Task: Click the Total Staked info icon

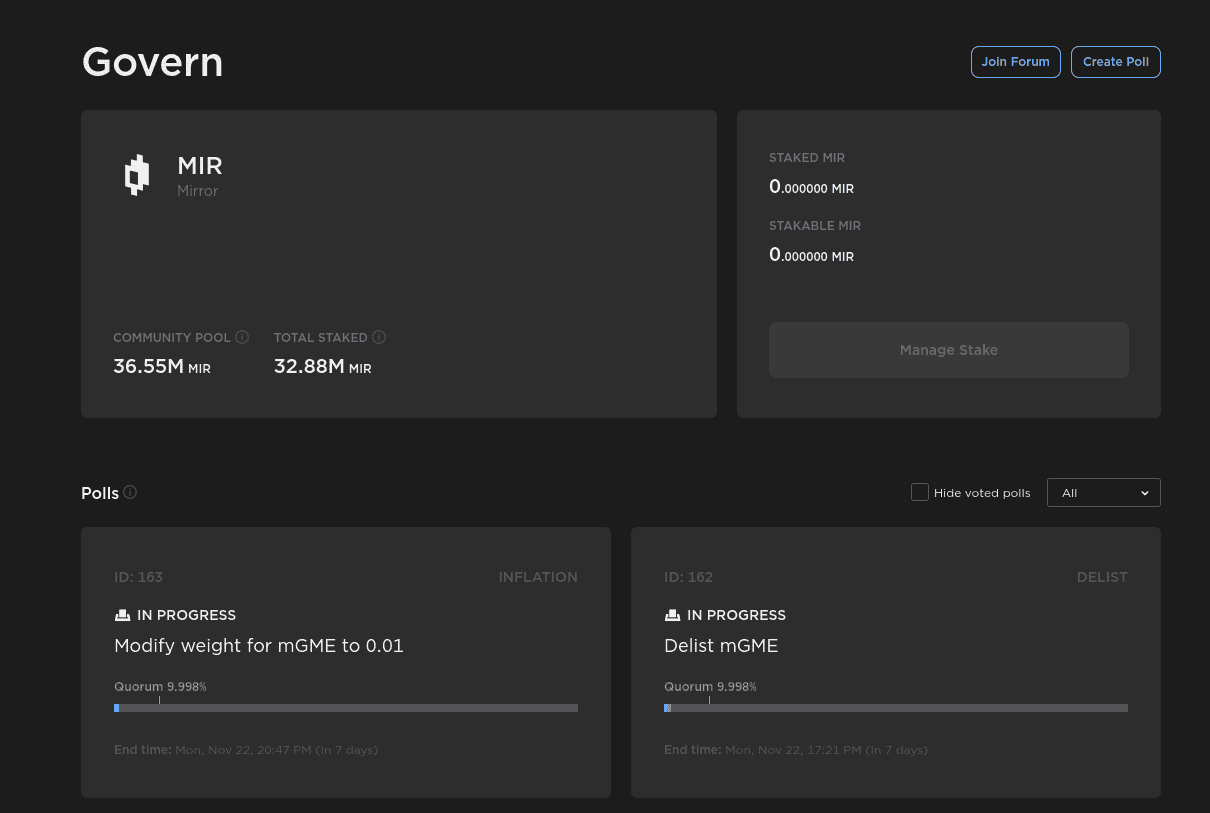Action: (378, 337)
